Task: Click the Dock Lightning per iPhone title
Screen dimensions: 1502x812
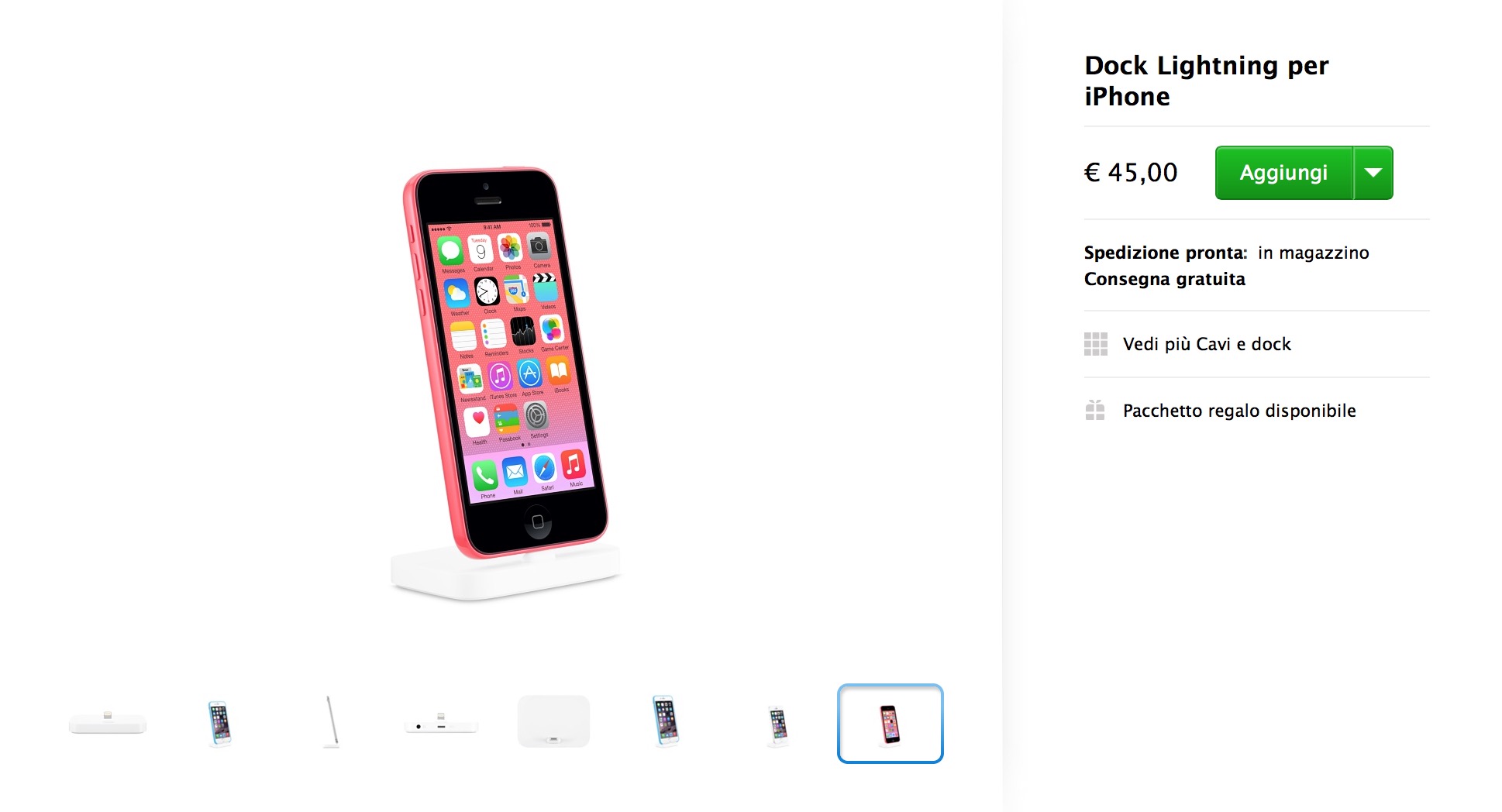Action: 1206,81
